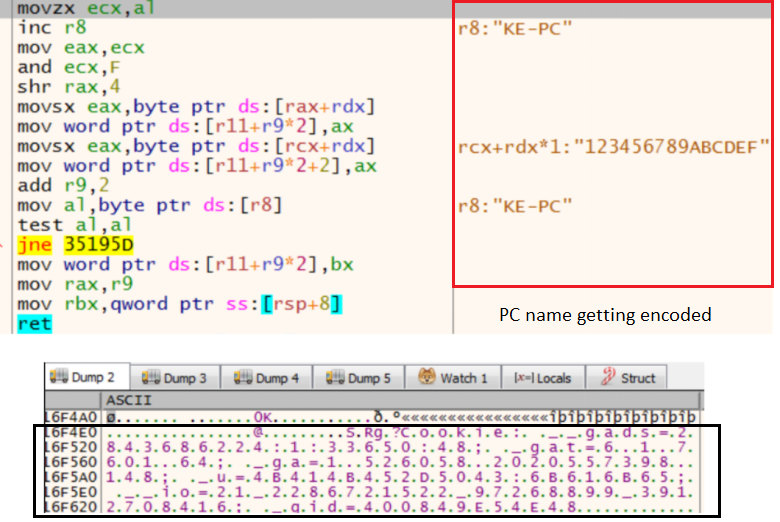Screen dimensions: 780x522
Task: Click the rcx+rdx*1:"123456789ABCDEF" comment
Action: click(x=613, y=147)
